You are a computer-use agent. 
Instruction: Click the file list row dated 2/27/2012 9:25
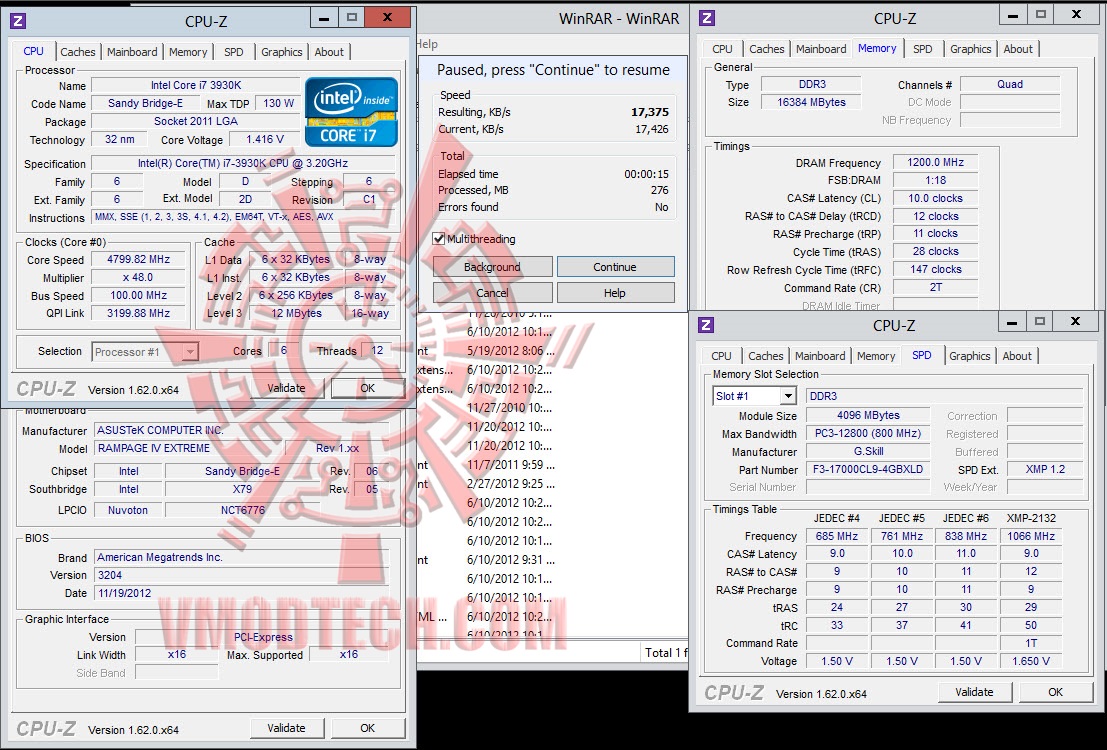[x=510, y=484]
